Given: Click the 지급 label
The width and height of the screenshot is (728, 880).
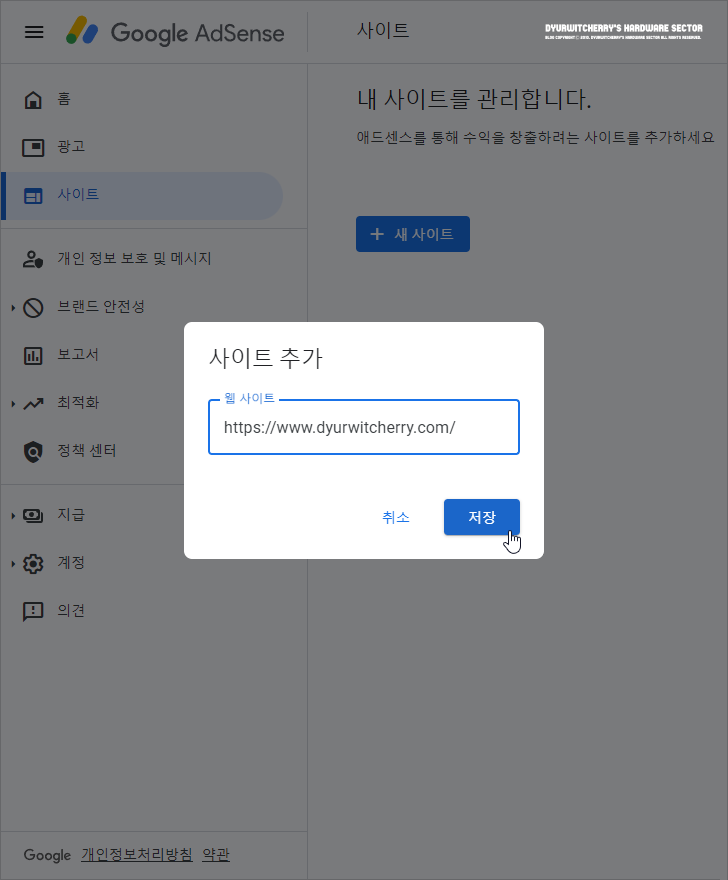Looking at the screenshot, I should pyautogui.click(x=71, y=515).
